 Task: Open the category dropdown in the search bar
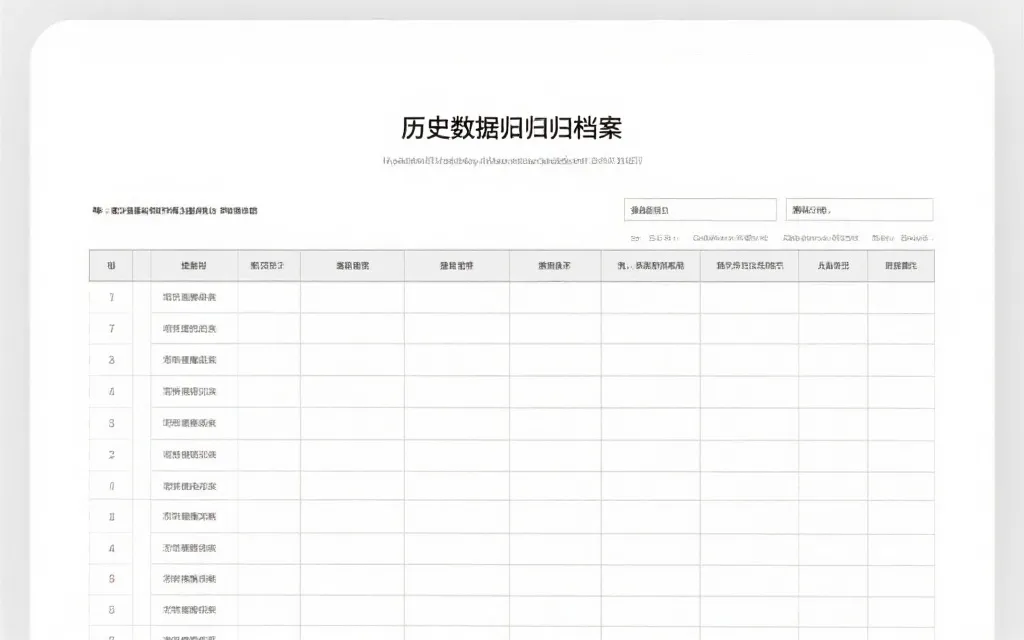[860, 209]
